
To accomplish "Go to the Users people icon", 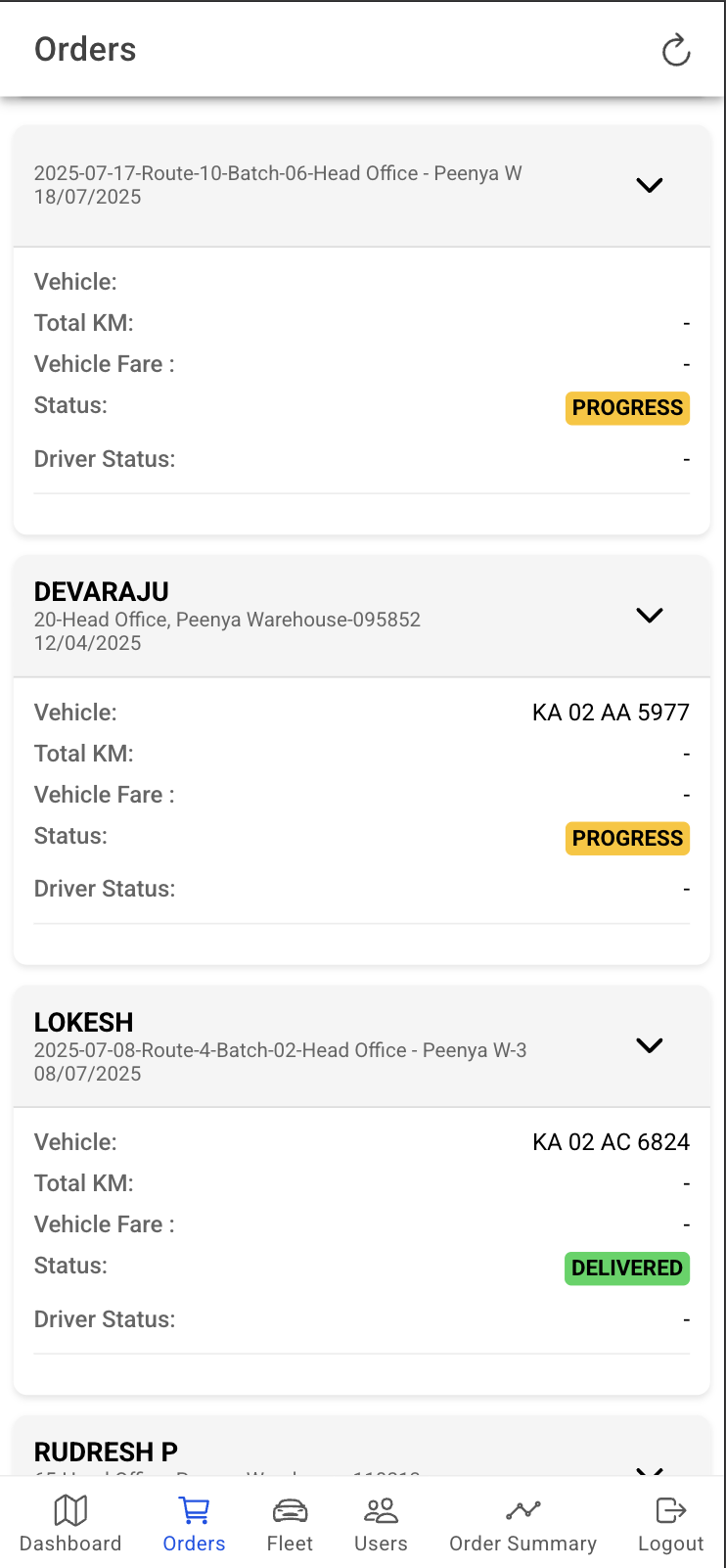I will (381, 1510).
